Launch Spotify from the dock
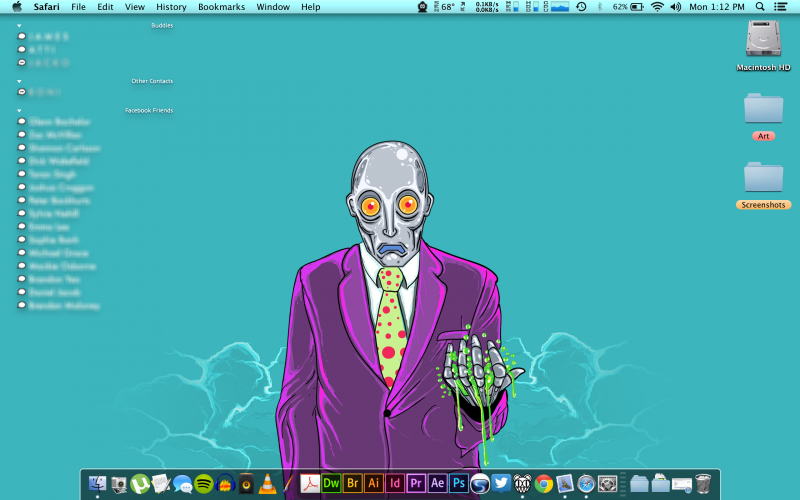The height and width of the screenshot is (500, 800). (x=204, y=483)
